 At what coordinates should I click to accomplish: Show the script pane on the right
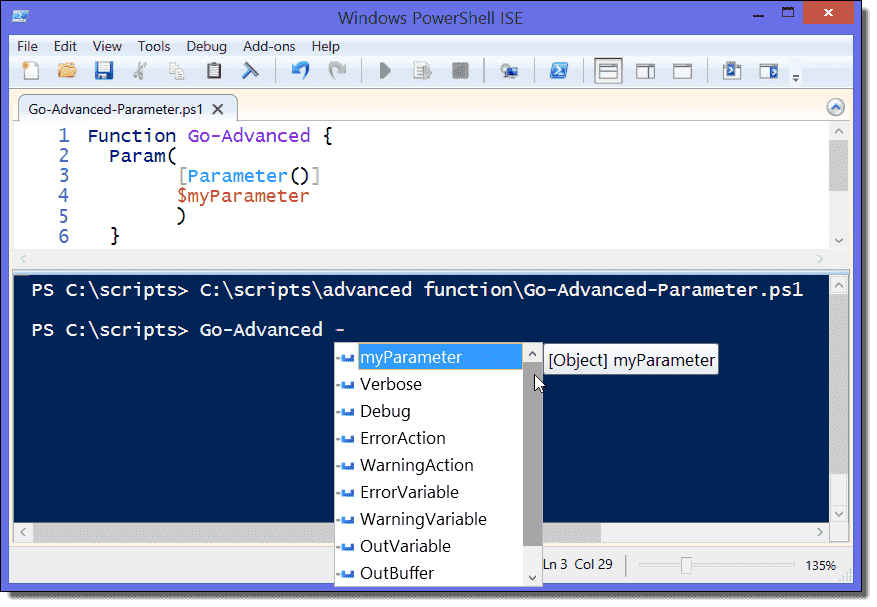tap(645, 70)
